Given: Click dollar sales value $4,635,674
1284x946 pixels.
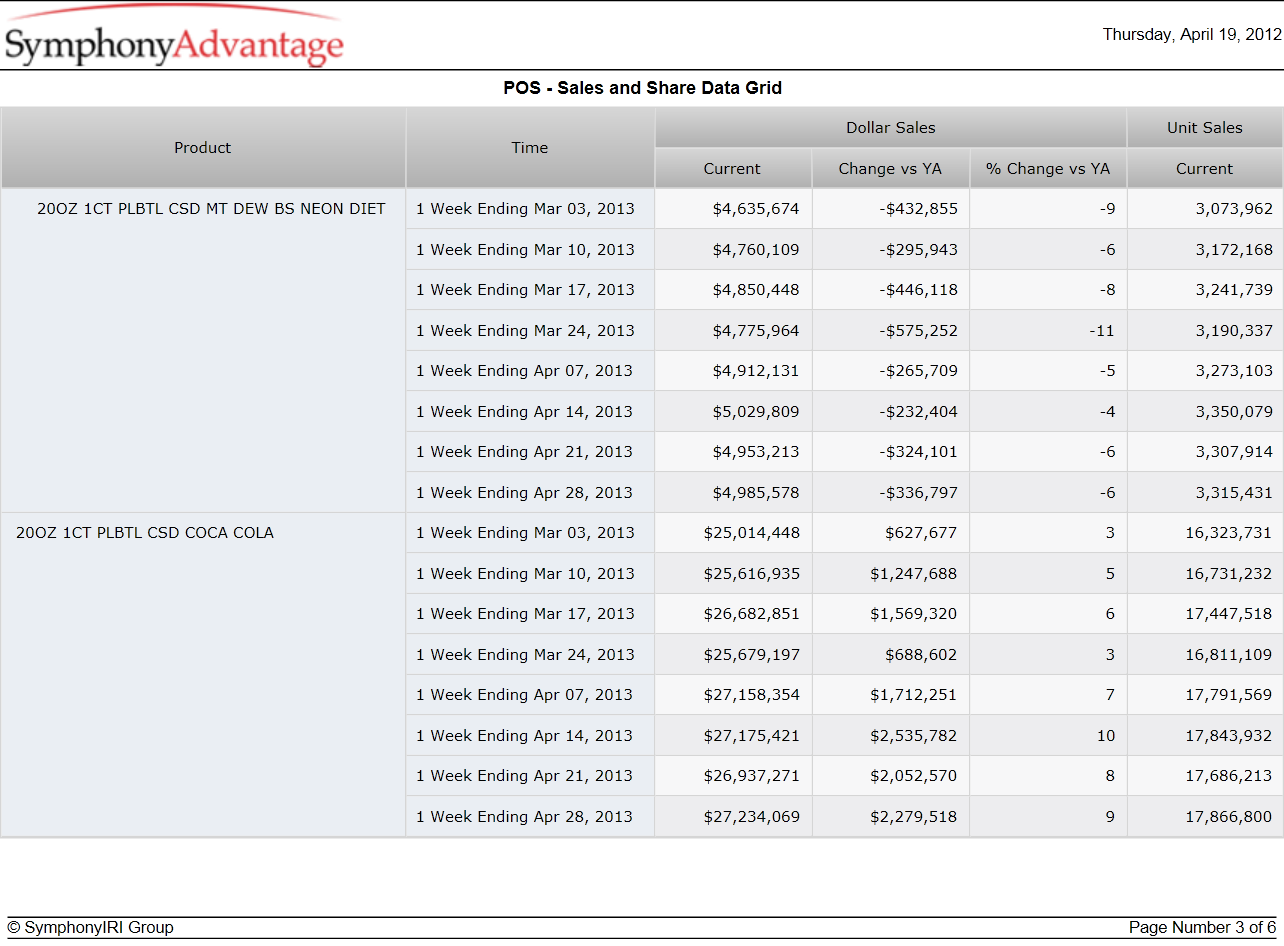Looking at the screenshot, I should [x=756, y=209].
